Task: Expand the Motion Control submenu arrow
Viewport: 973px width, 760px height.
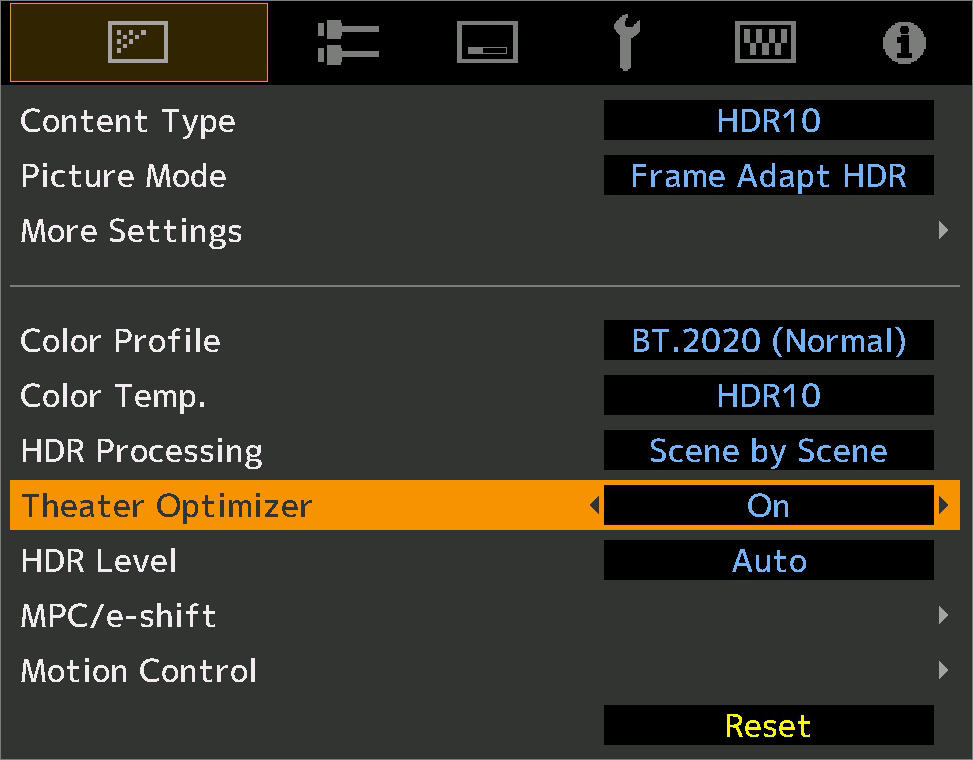Action: [x=943, y=671]
